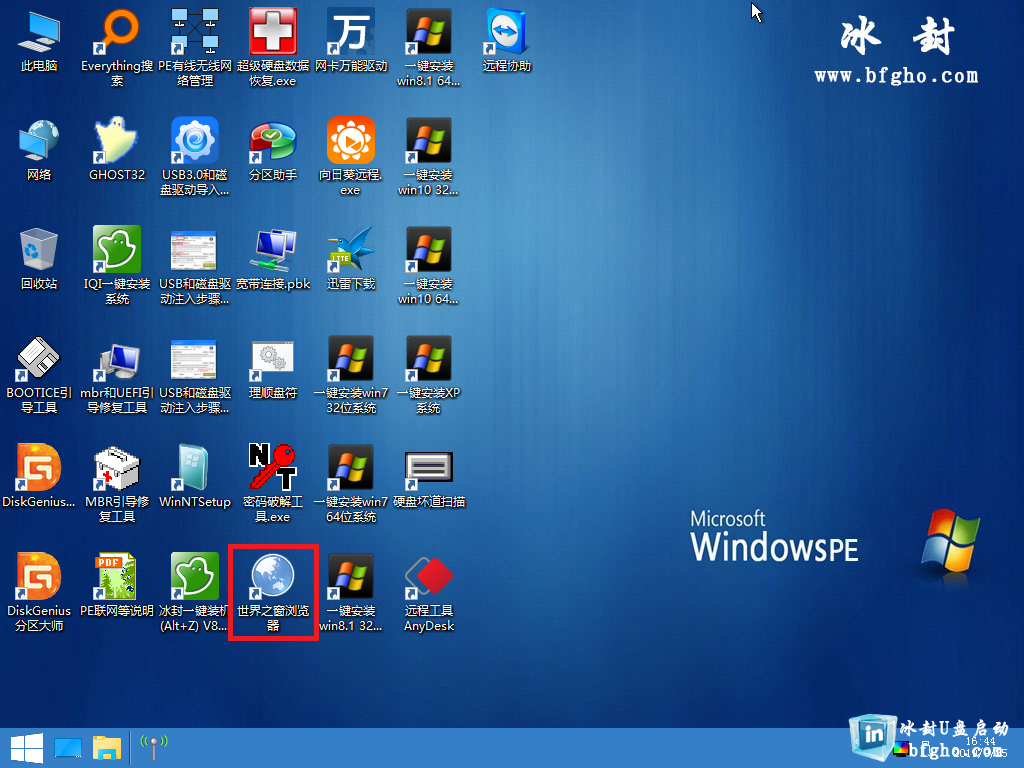
Task: Select 一键安装win7 64位系统 icon
Action: (351, 483)
